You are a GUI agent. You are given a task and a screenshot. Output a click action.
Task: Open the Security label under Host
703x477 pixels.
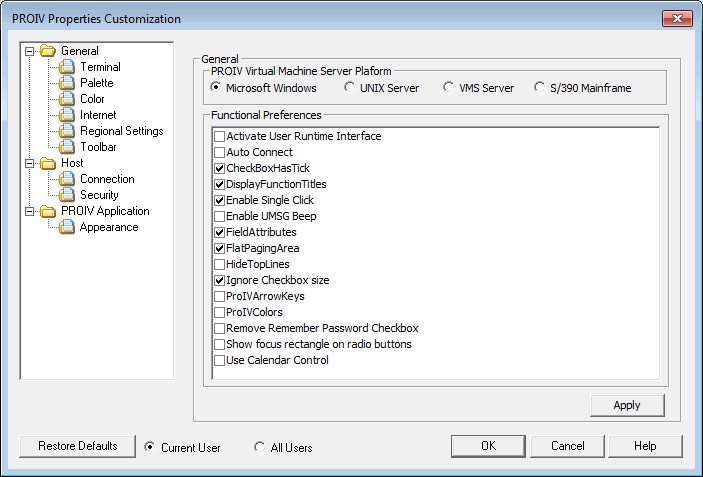[x=99, y=195]
